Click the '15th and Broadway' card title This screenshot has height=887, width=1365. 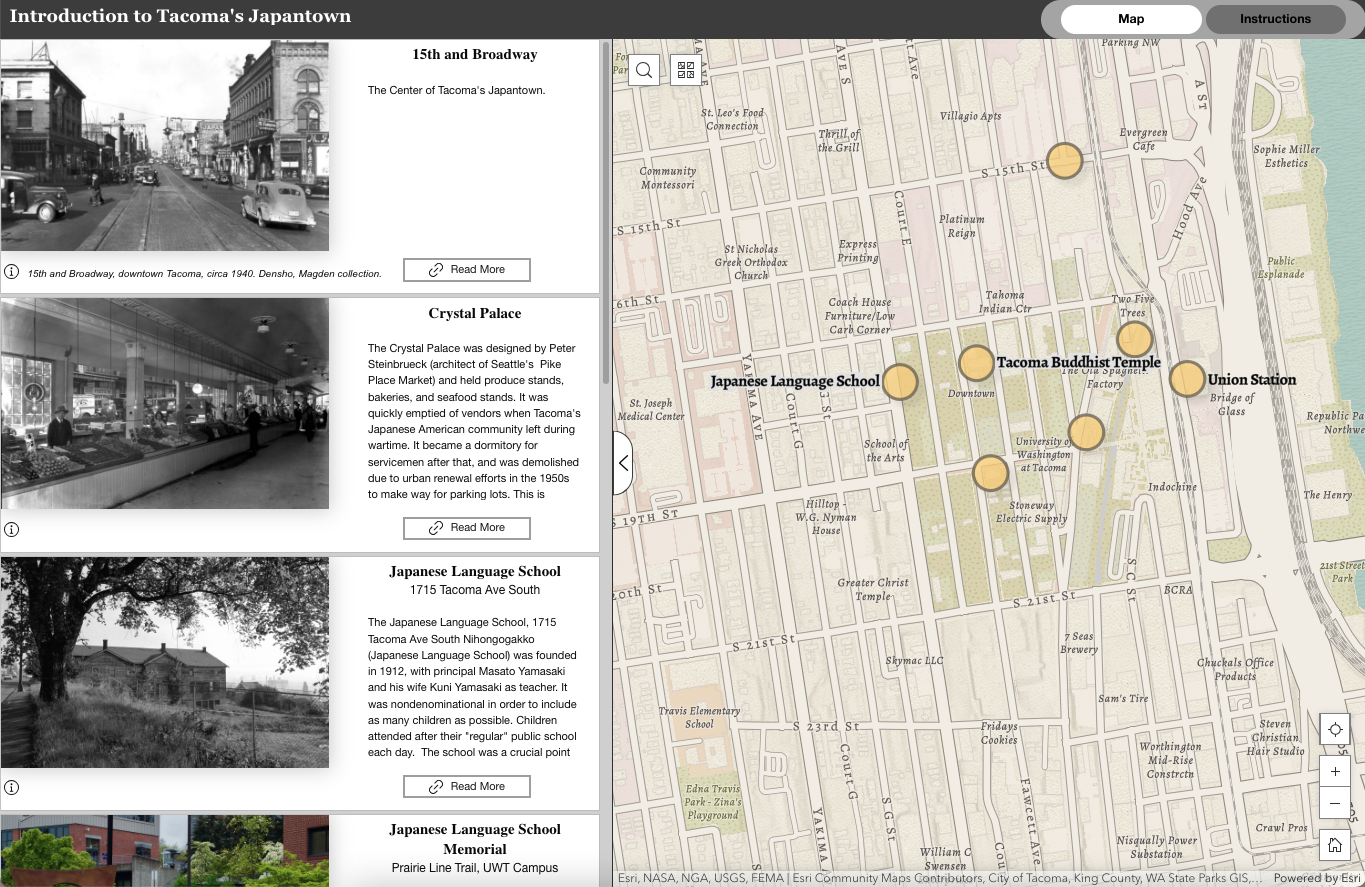[x=475, y=55]
